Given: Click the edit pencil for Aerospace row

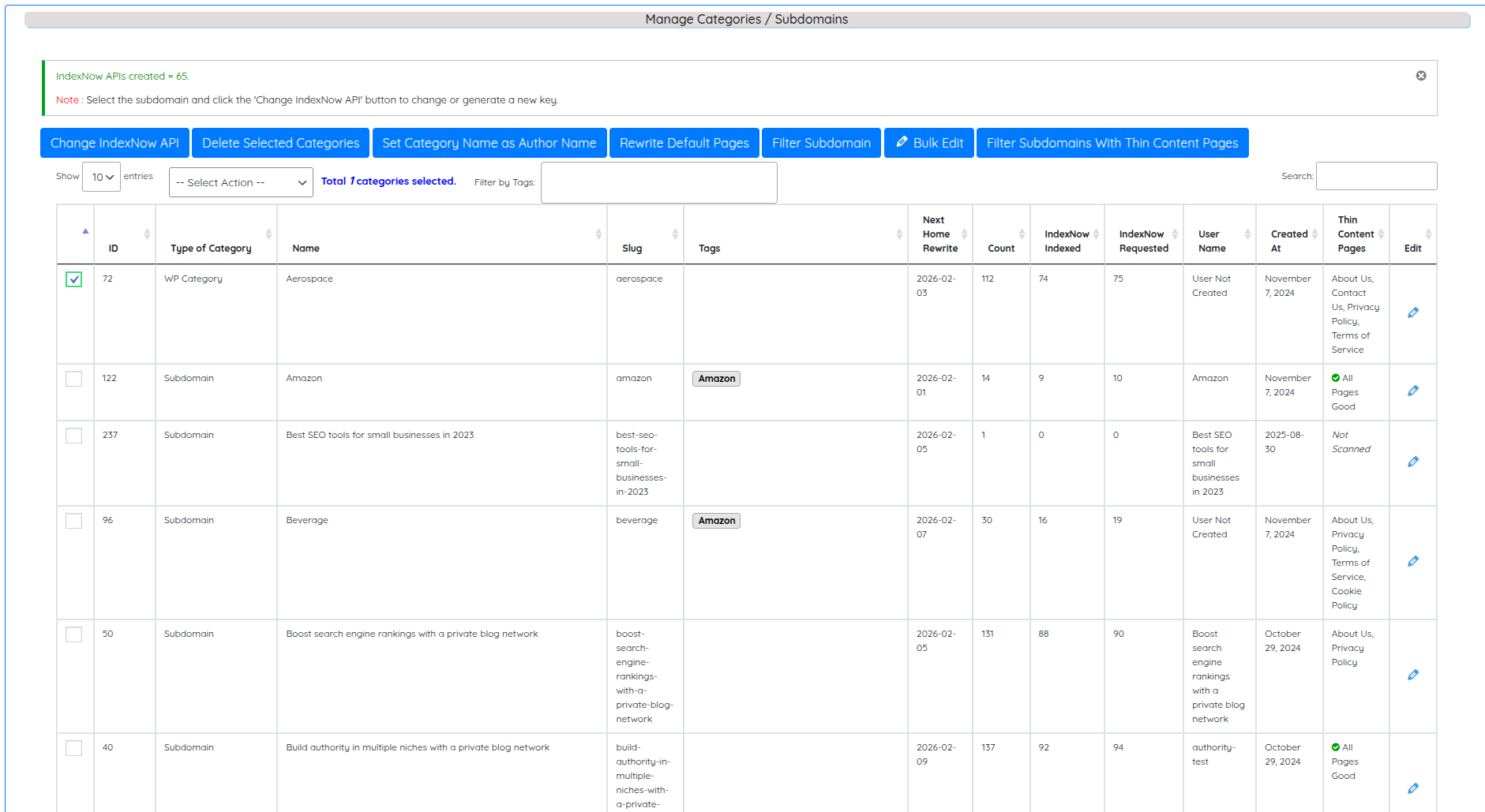Looking at the screenshot, I should tap(1412, 313).
